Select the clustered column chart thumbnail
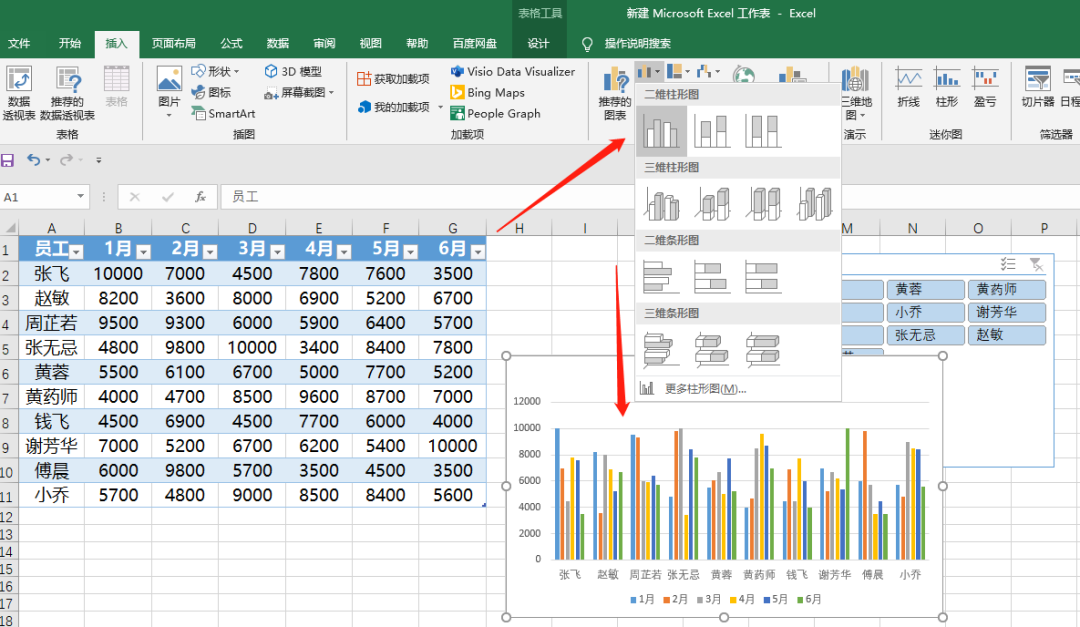 click(x=661, y=129)
